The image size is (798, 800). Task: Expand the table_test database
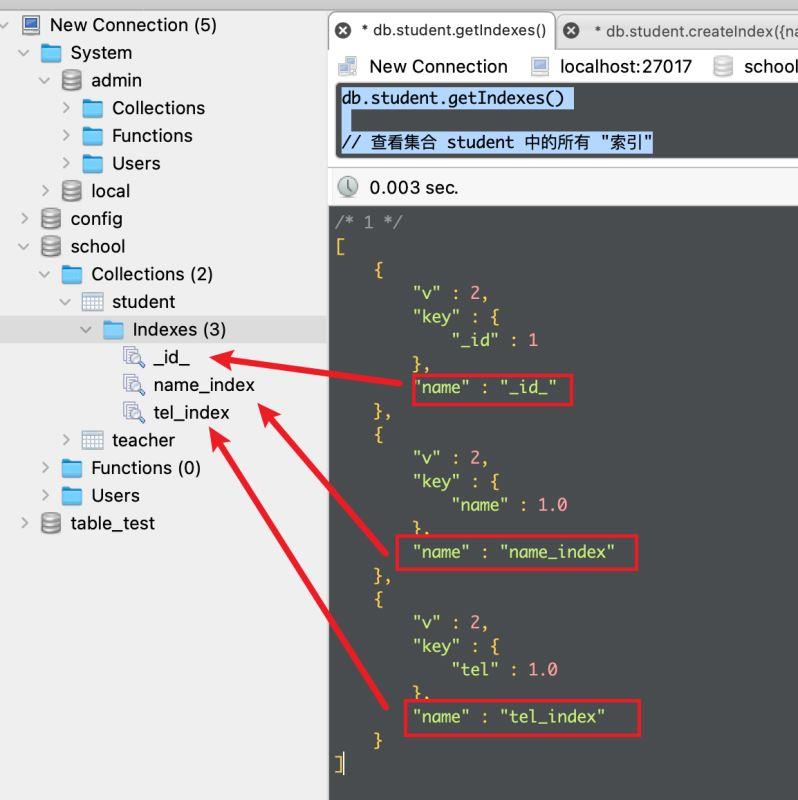(25, 523)
